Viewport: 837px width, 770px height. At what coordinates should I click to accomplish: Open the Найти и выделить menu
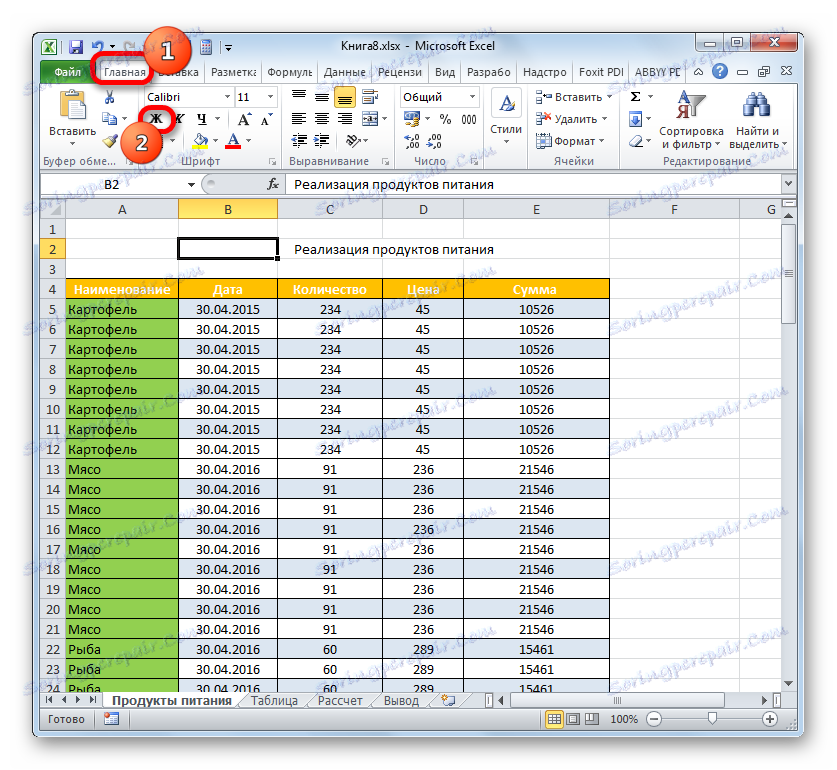tap(757, 120)
